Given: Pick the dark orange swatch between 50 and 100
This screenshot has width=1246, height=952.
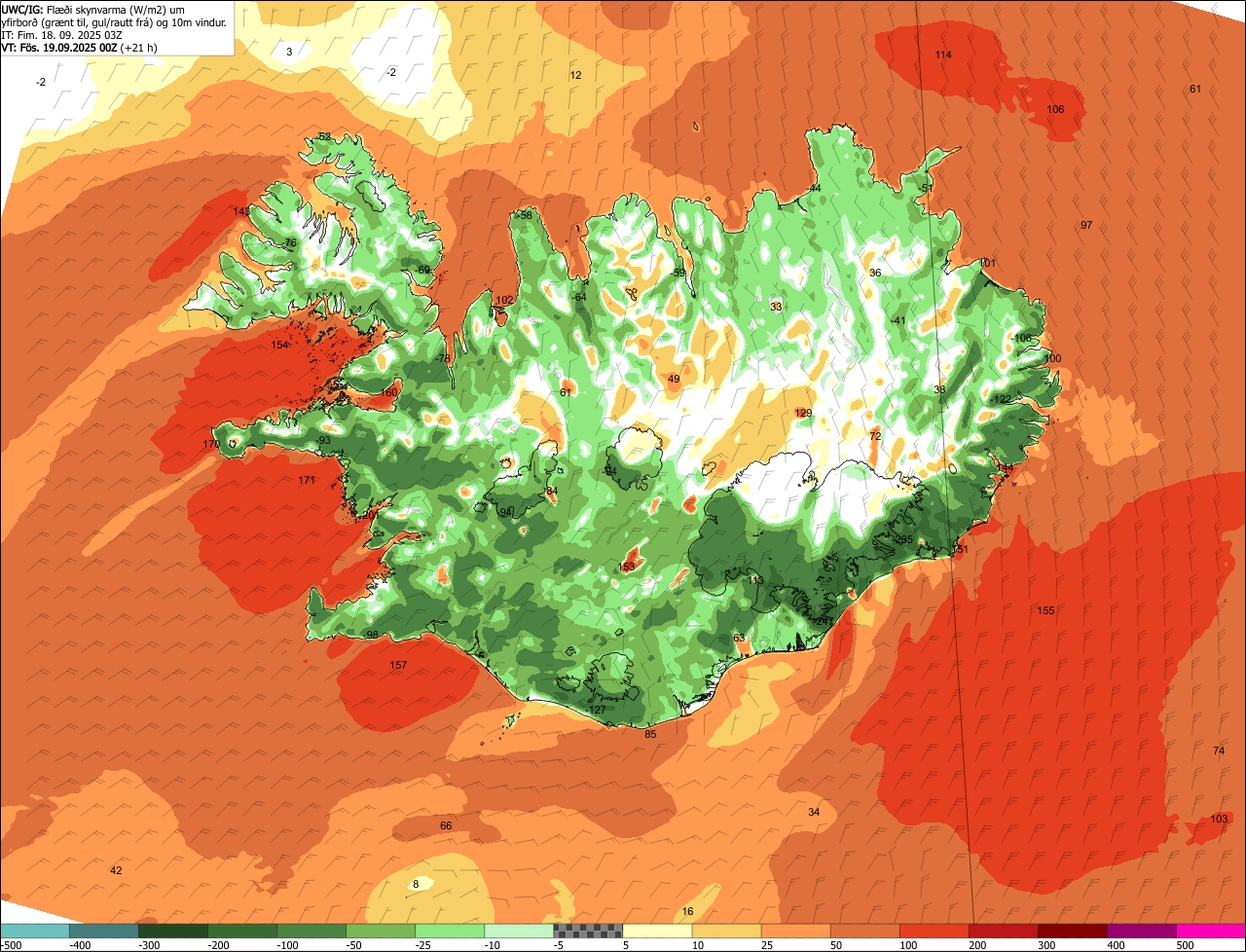Looking at the screenshot, I should tap(864, 931).
